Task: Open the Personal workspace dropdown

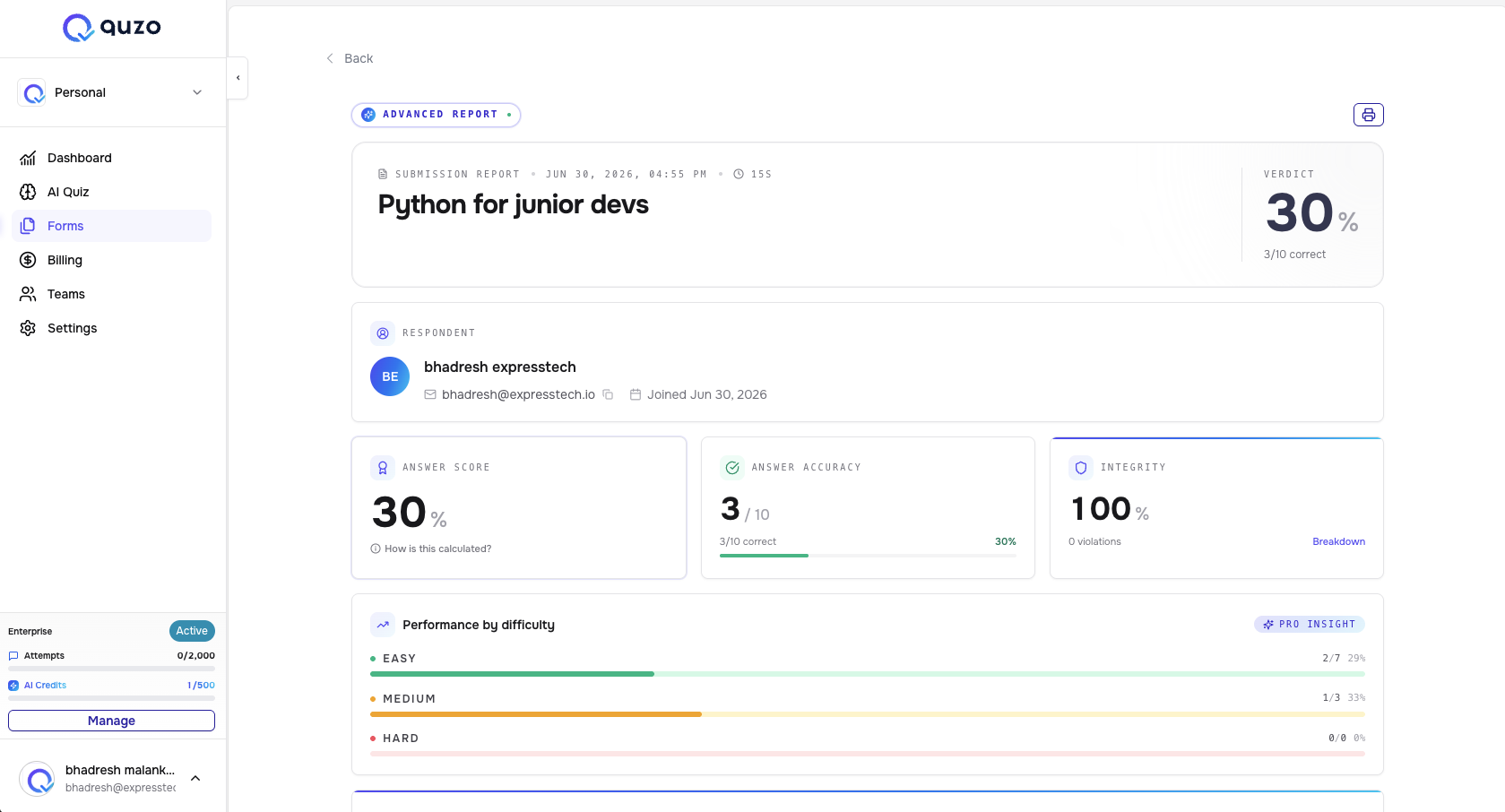Action: click(112, 92)
